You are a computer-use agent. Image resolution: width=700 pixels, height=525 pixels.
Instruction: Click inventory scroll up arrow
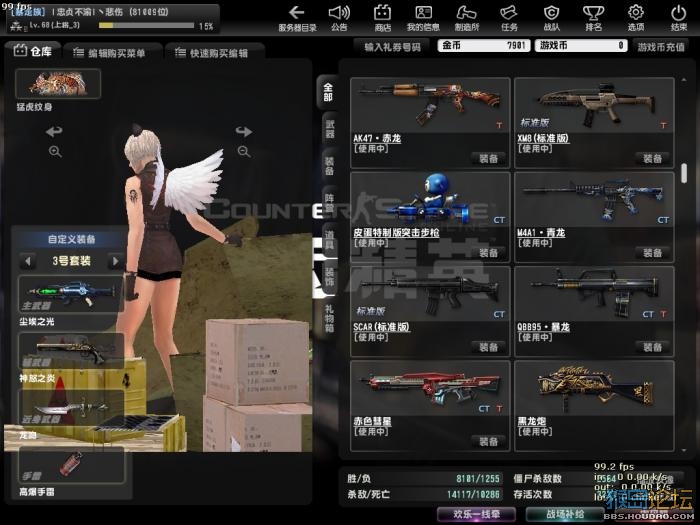click(684, 80)
